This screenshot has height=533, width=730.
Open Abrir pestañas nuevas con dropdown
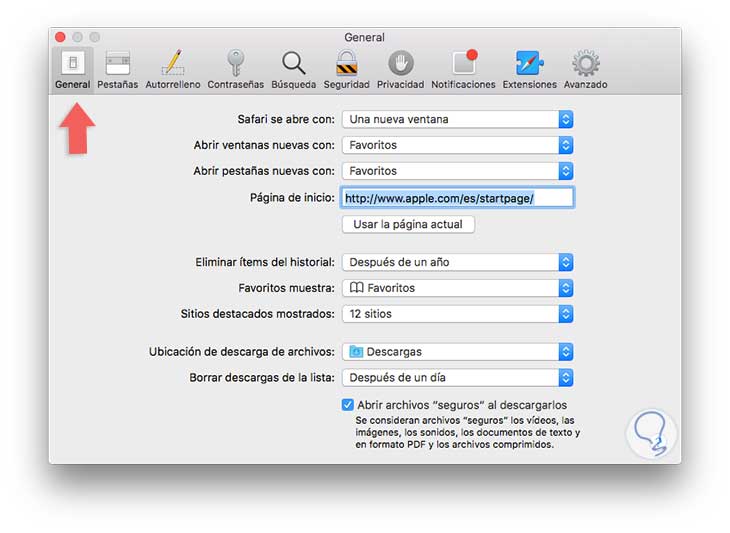tap(458, 171)
